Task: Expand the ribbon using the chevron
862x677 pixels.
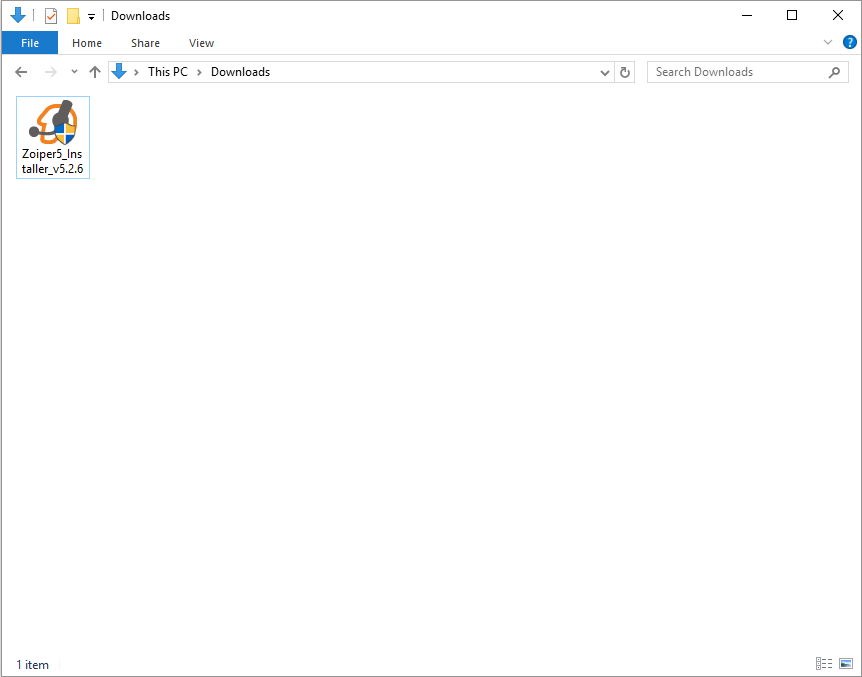Action: [x=828, y=42]
